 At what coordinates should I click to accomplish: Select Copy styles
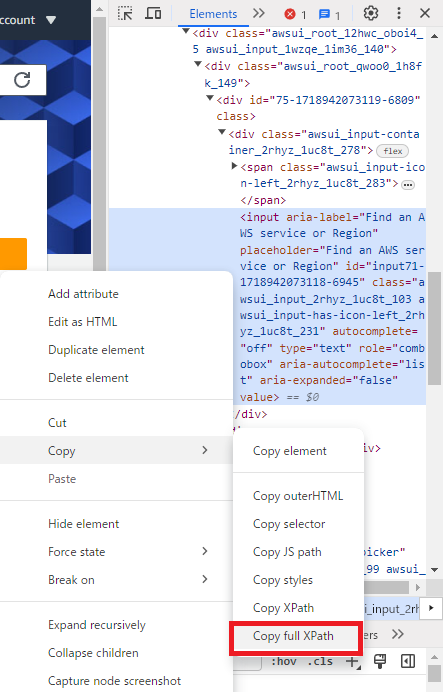coord(283,580)
